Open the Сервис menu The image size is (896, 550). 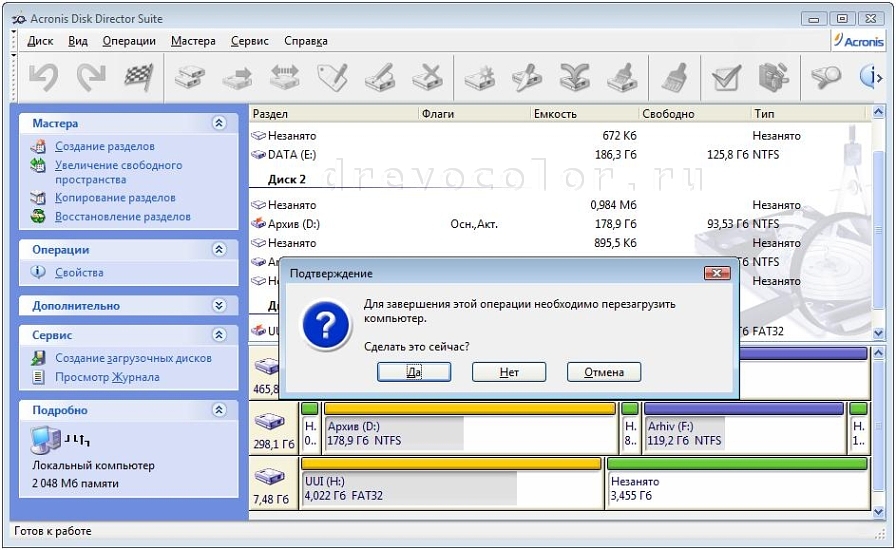[x=250, y=41]
